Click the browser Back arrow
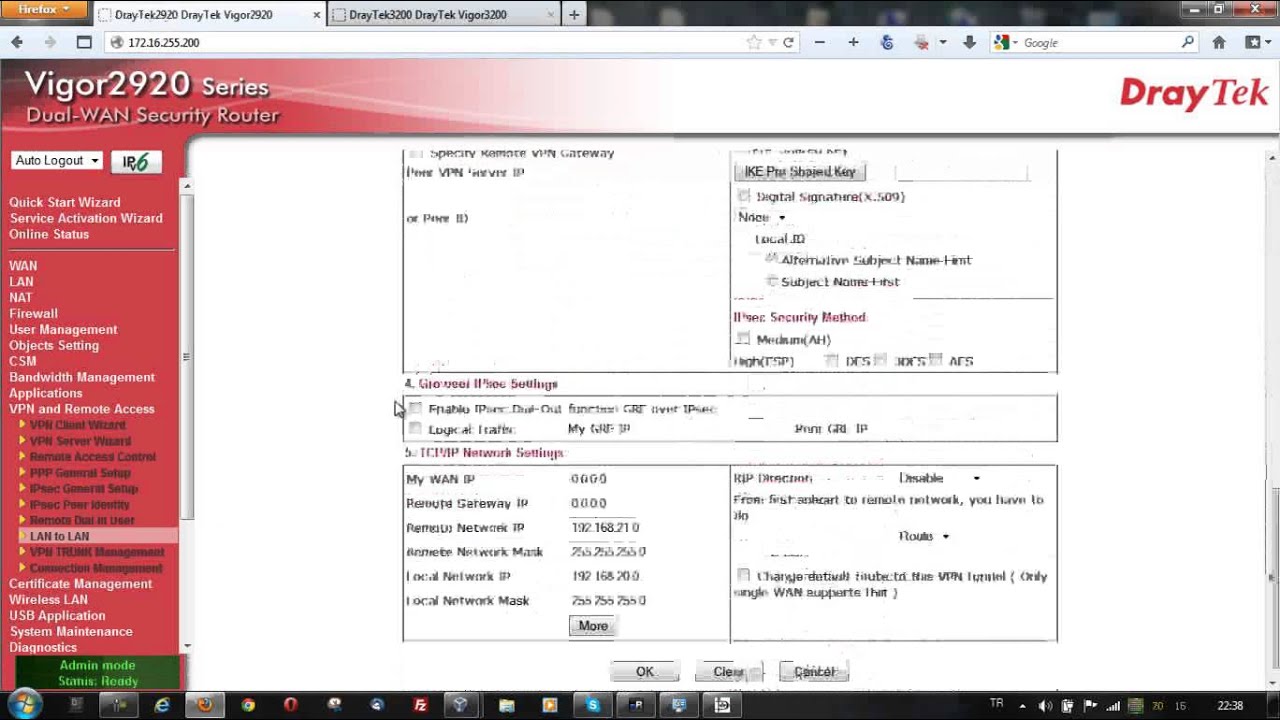The height and width of the screenshot is (720, 1280). pyautogui.click(x=17, y=42)
